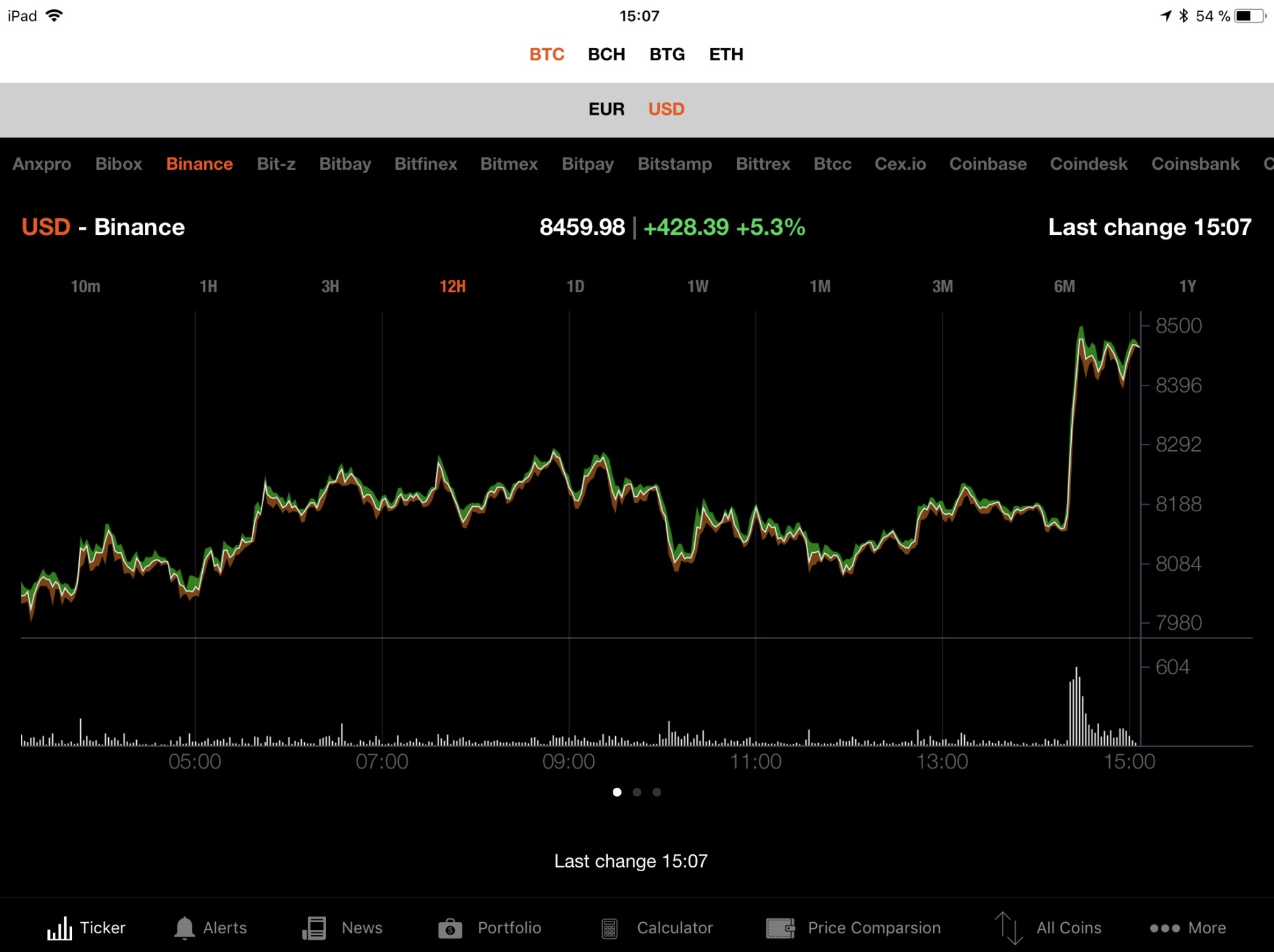The width and height of the screenshot is (1274, 952).
Task: Set chart range to 3H
Action: 330,287
